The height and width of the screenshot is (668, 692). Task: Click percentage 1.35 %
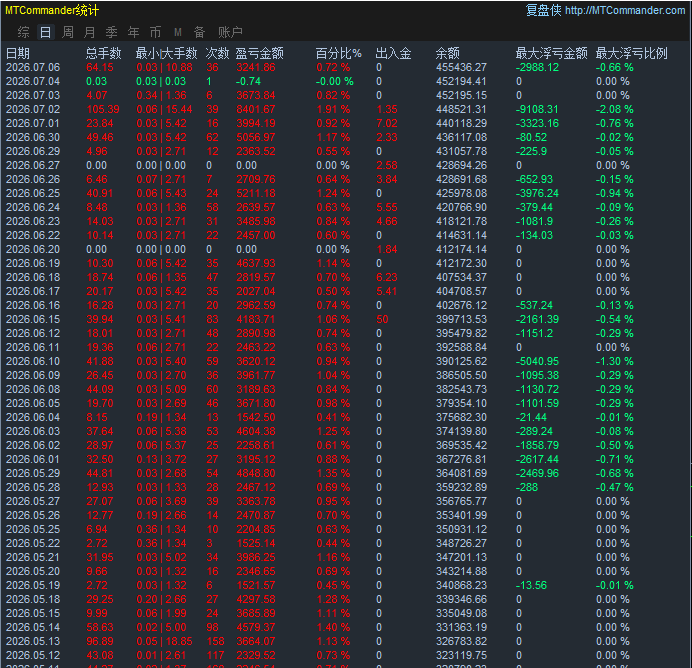tap(333, 473)
